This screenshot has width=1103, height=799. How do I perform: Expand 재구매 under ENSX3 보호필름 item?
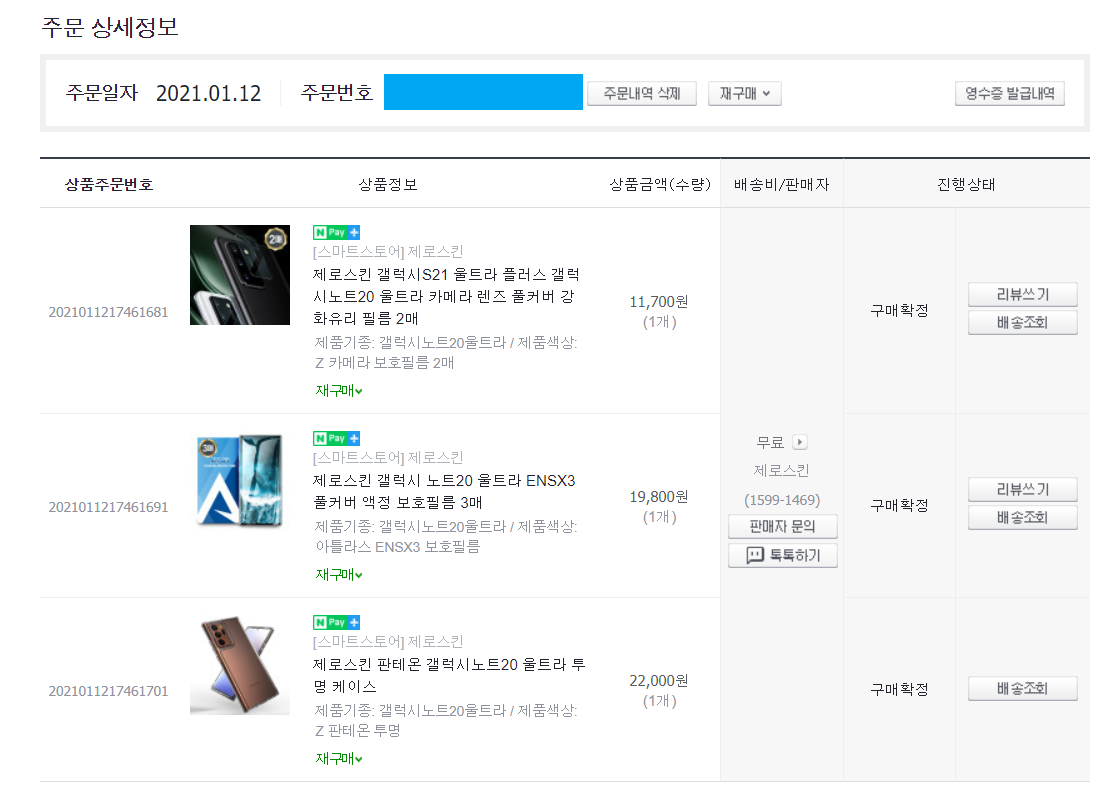click(338, 575)
